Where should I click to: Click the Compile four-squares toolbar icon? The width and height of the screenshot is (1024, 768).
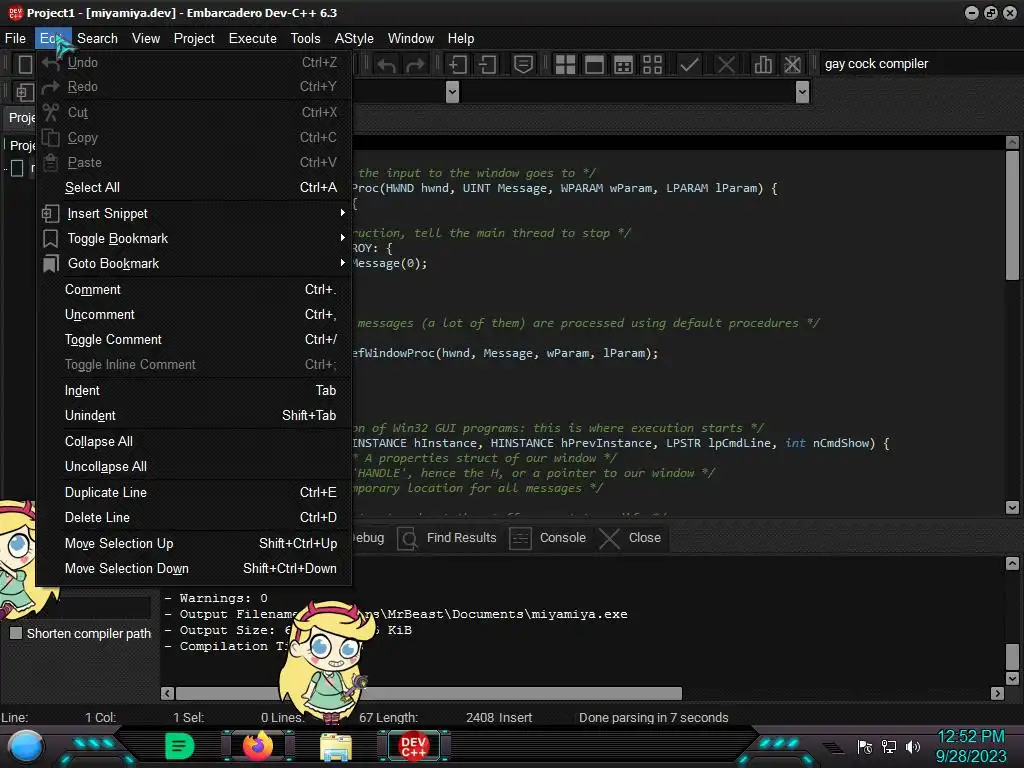(565, 64)
